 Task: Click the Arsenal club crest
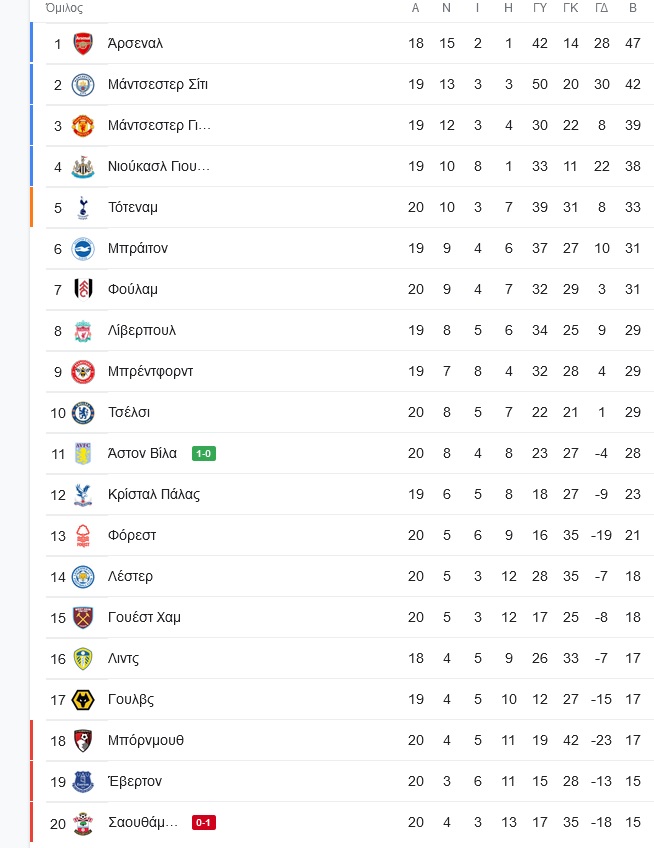point(83,44)
